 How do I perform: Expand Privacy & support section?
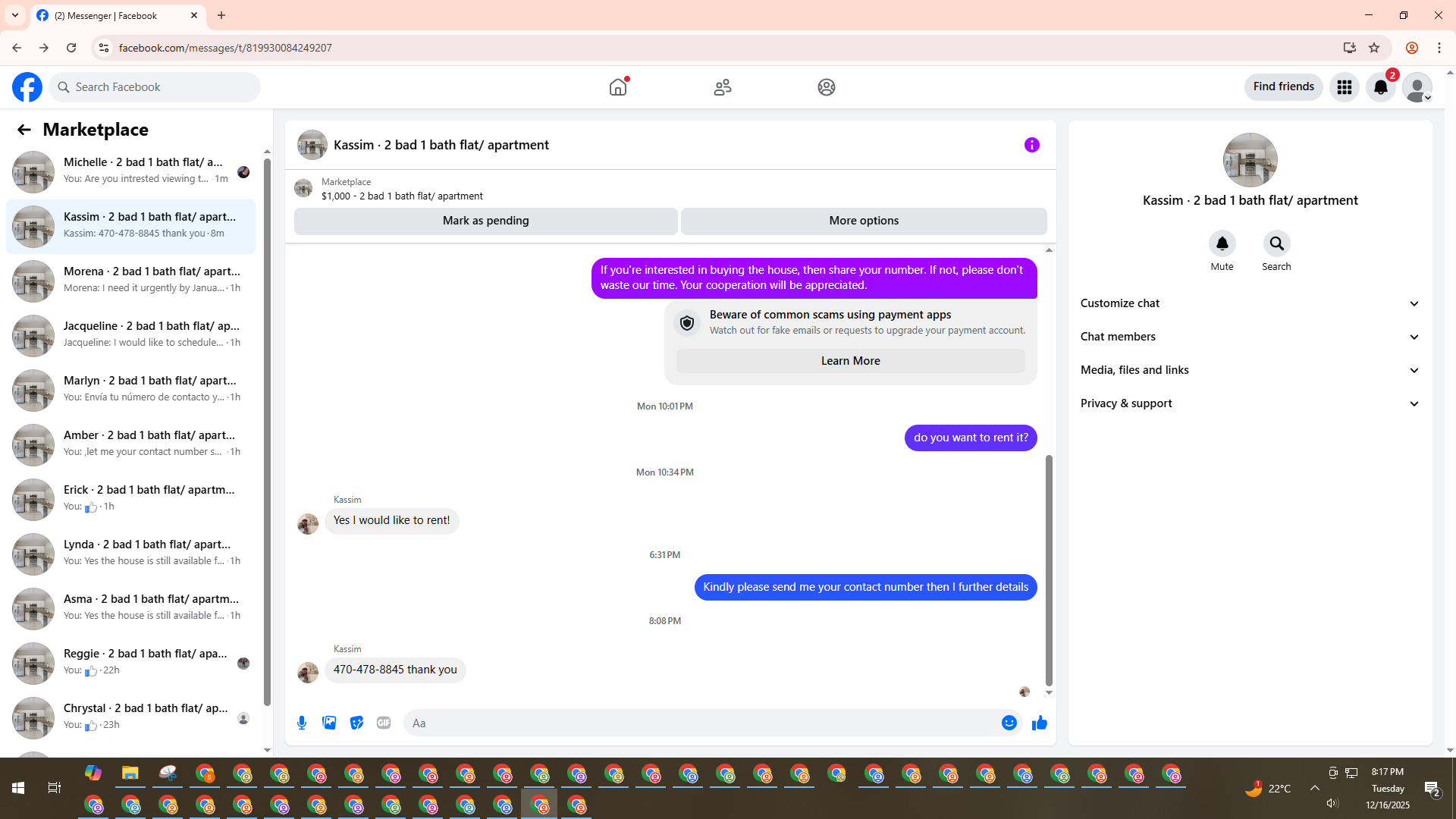tap(1250, 403)
